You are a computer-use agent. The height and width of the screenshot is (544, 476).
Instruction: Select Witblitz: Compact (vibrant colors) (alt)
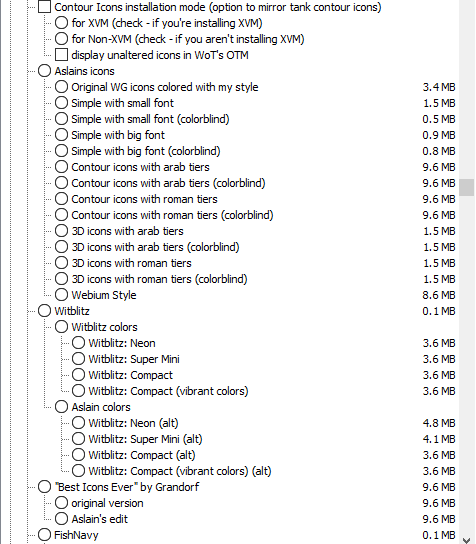click(x=78, y=471)
